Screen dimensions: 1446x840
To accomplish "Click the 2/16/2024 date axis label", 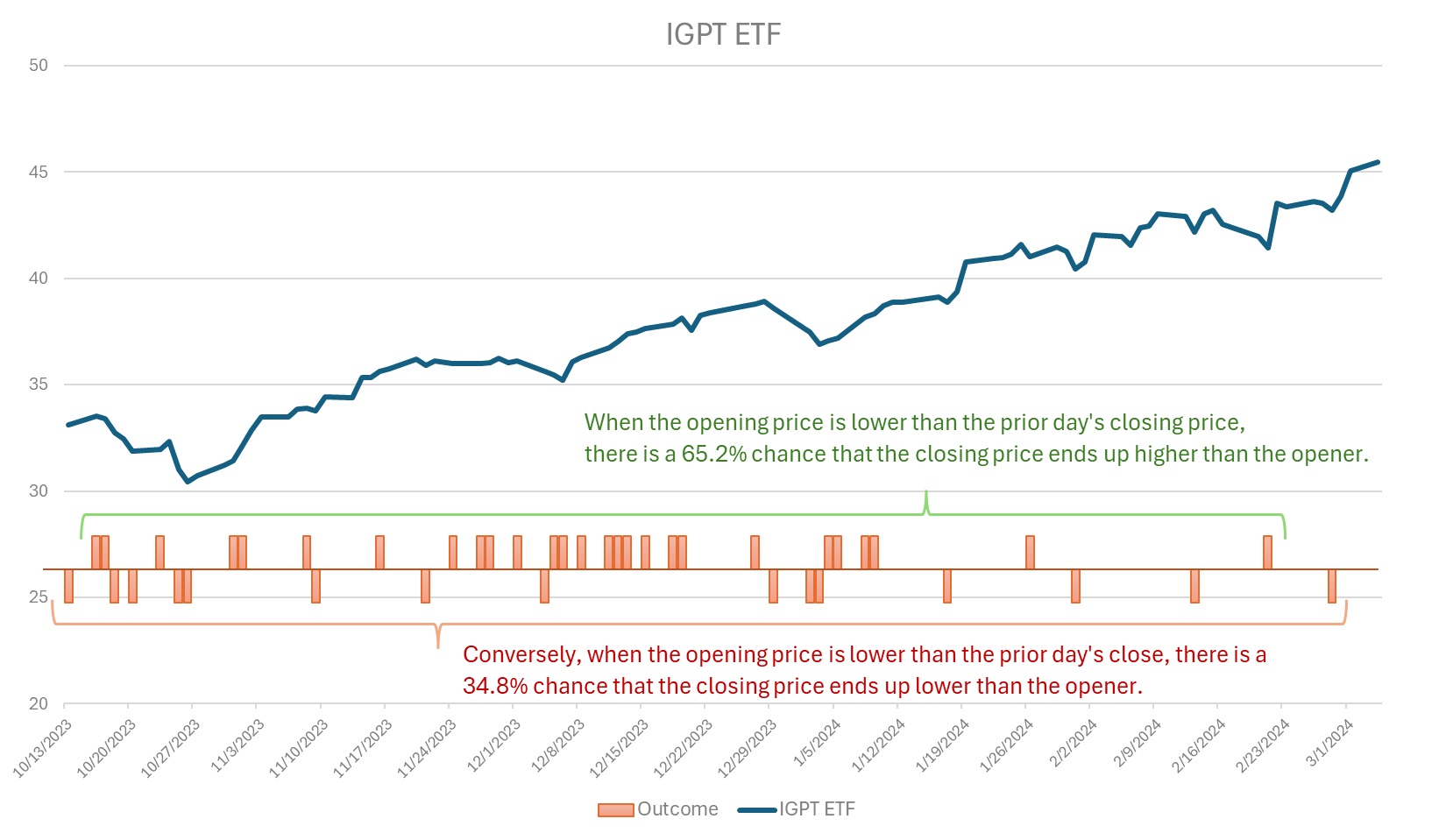I will point(1199,745).
